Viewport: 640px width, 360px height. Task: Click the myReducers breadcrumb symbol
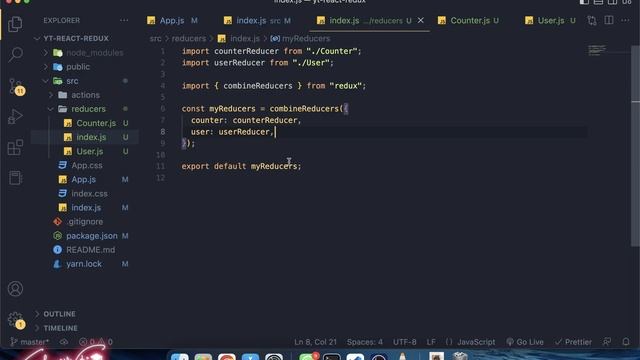(306, 38)
